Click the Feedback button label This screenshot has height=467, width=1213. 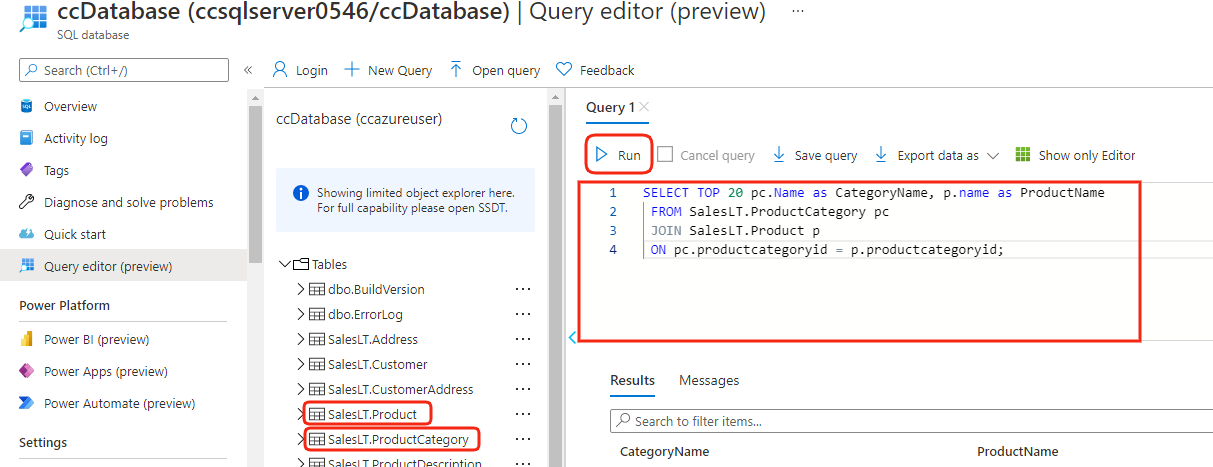(607, 70)
